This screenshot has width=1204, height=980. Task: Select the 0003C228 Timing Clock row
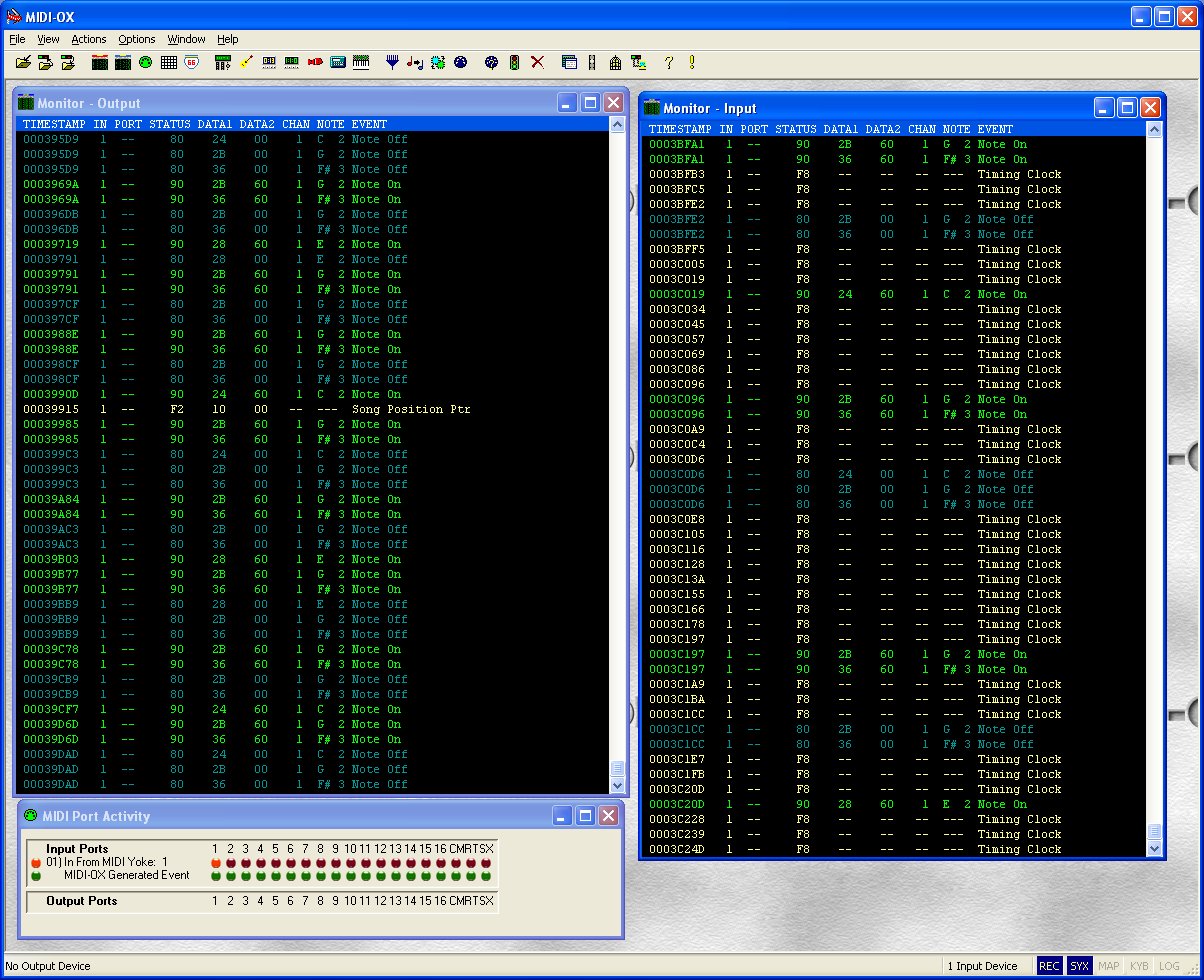[x=895, y=819]
